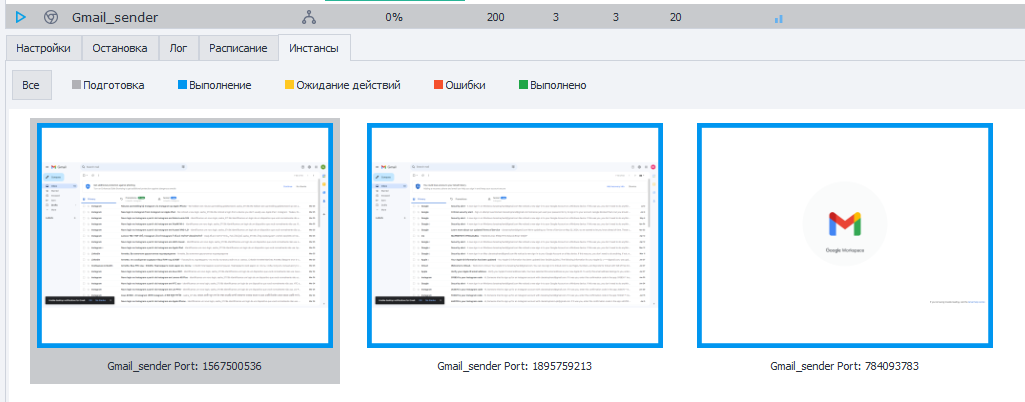Open the Остановка tab

pos(120,48)
